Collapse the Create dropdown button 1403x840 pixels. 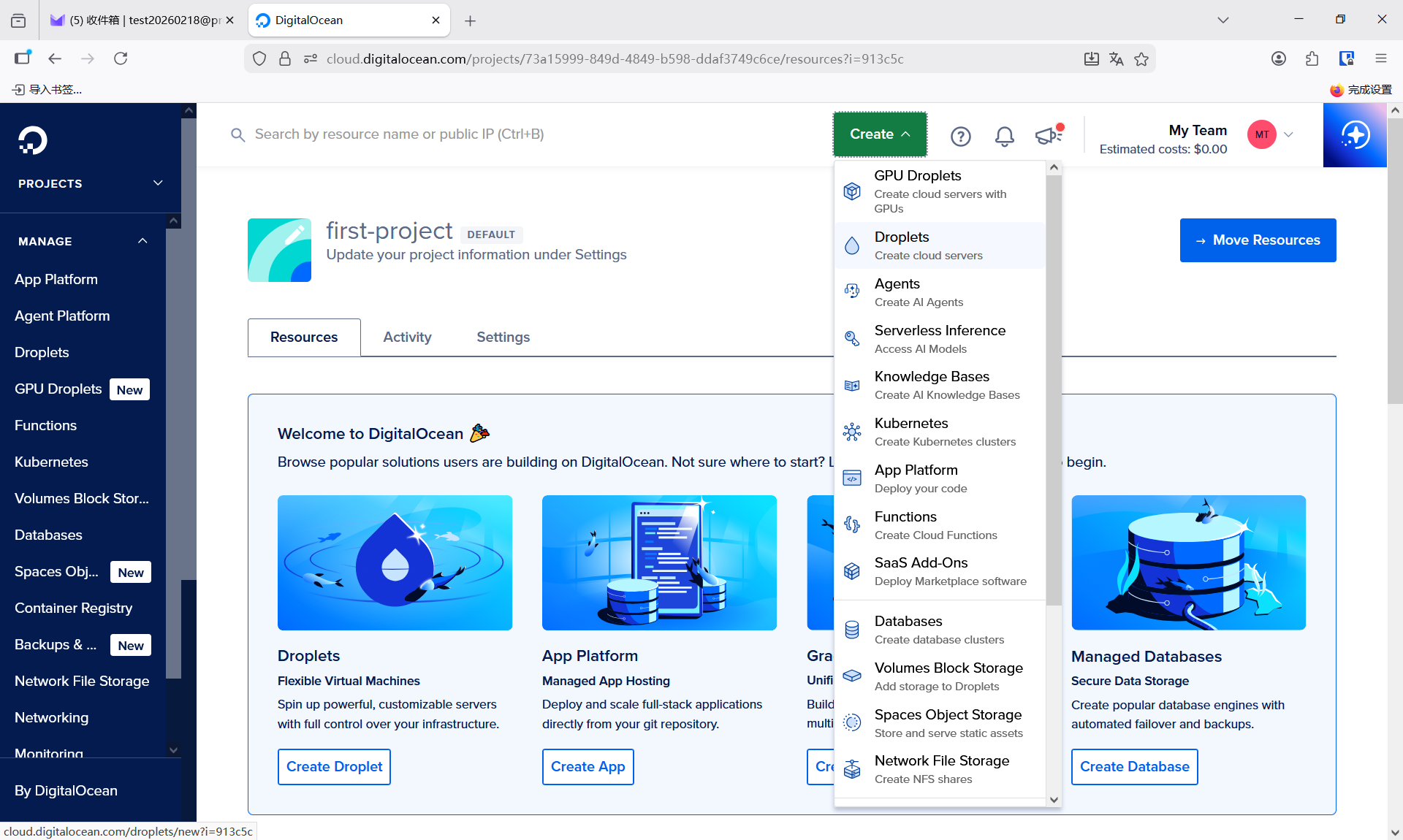(x=880, y=134)
